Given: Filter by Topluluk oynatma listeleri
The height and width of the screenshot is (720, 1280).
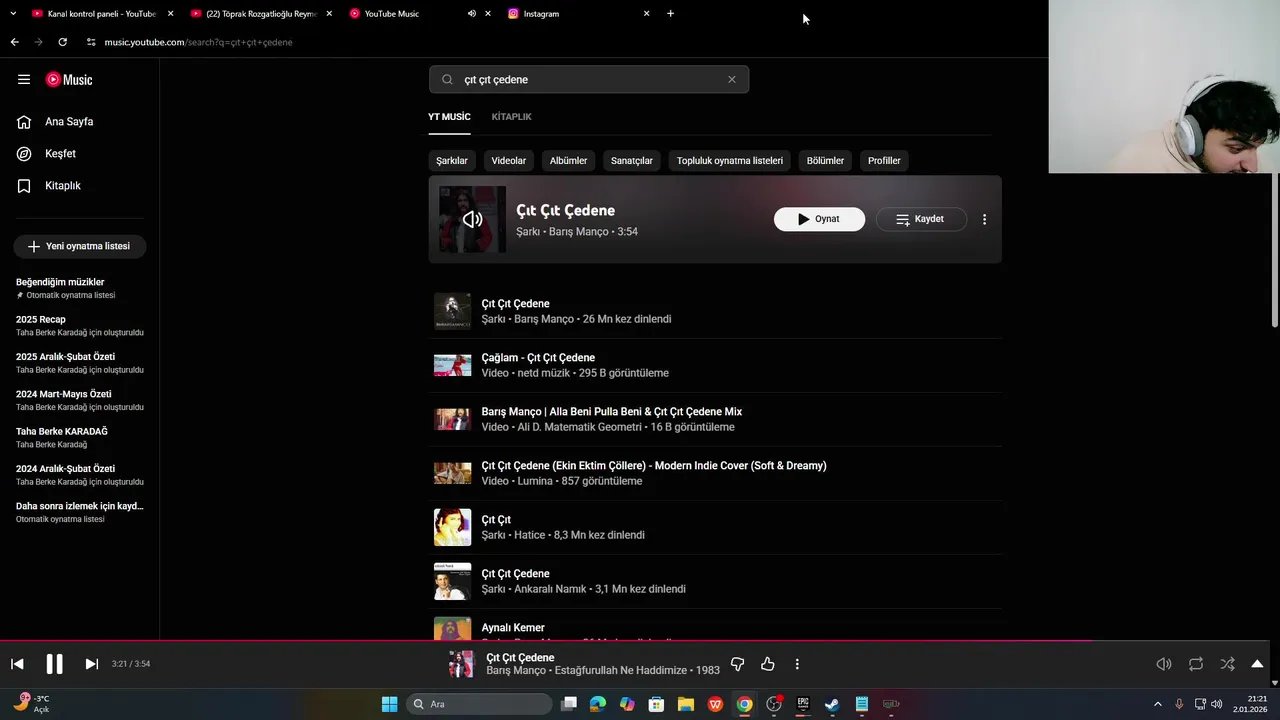Looking at the screenshot, I should tap(730, 161).
